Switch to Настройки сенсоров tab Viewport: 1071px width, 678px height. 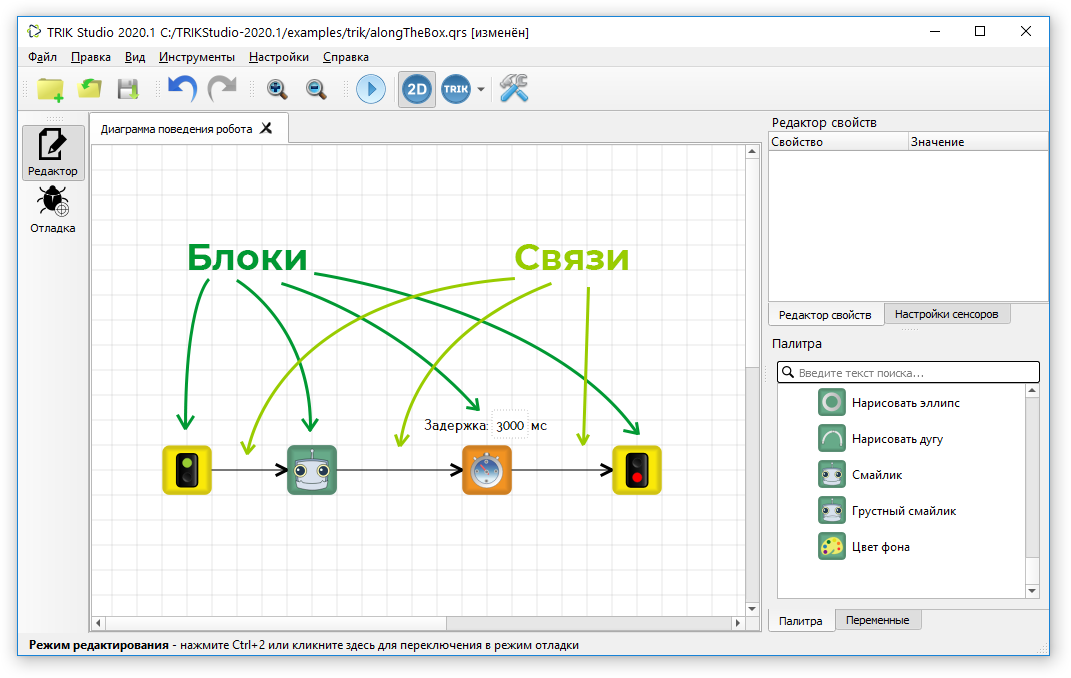[x=947, y=314]
